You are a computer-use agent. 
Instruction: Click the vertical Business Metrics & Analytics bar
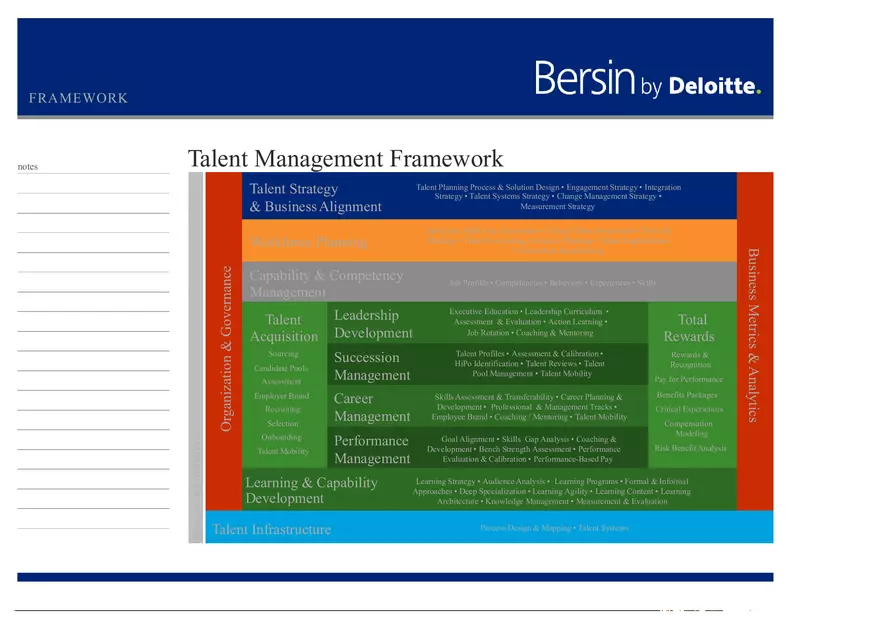point(754,335)
